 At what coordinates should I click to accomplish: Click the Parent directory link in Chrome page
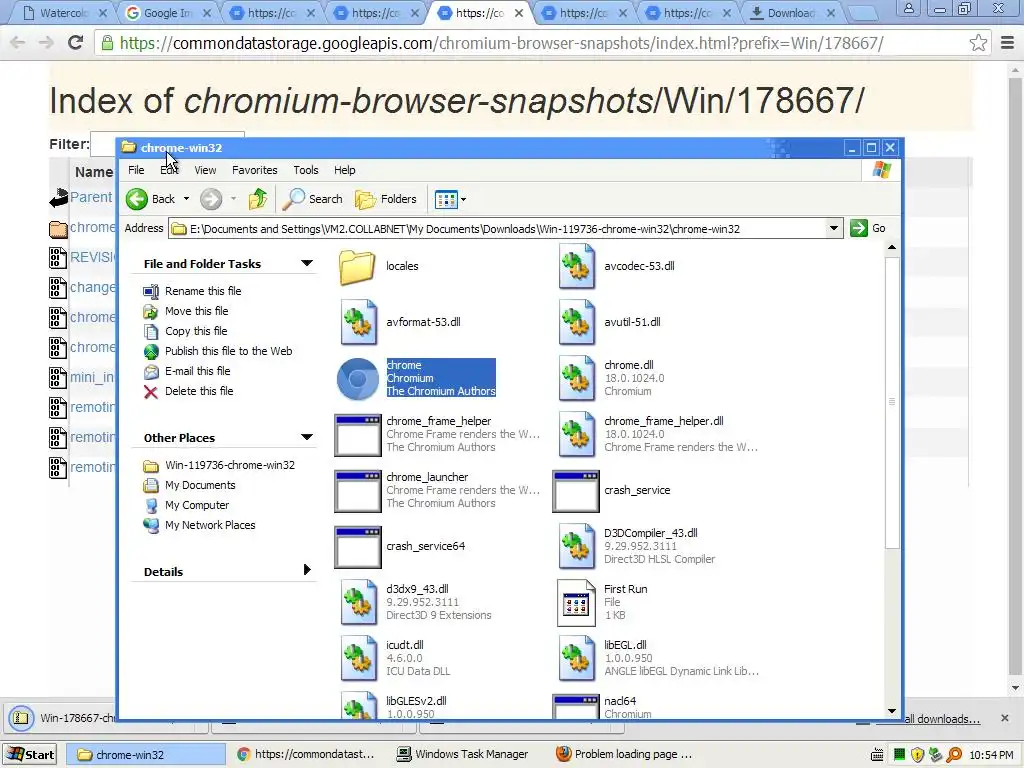pyautogui.click(x=91, y=197)
